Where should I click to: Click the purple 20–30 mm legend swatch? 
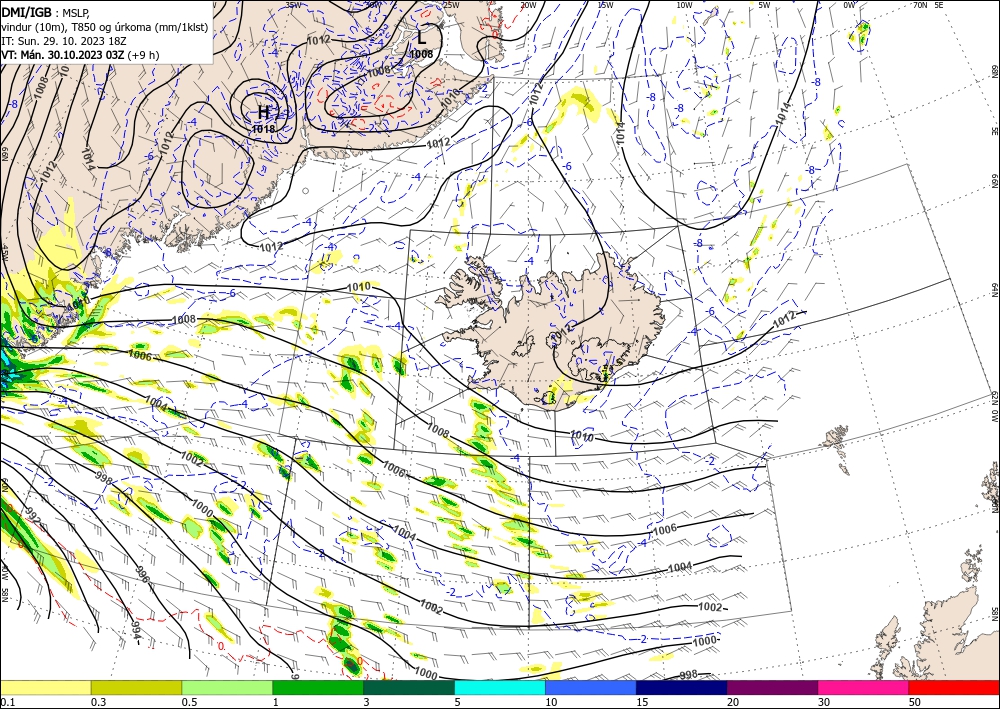tap(772, 687)
